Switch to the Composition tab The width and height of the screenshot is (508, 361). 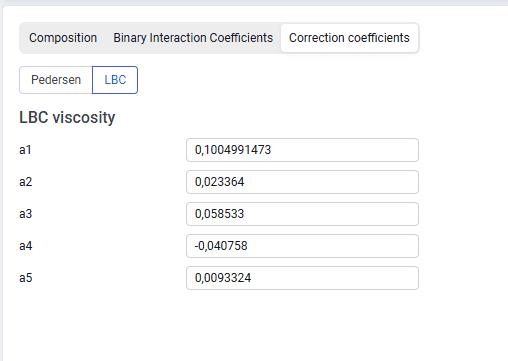[x=63, y=38]
